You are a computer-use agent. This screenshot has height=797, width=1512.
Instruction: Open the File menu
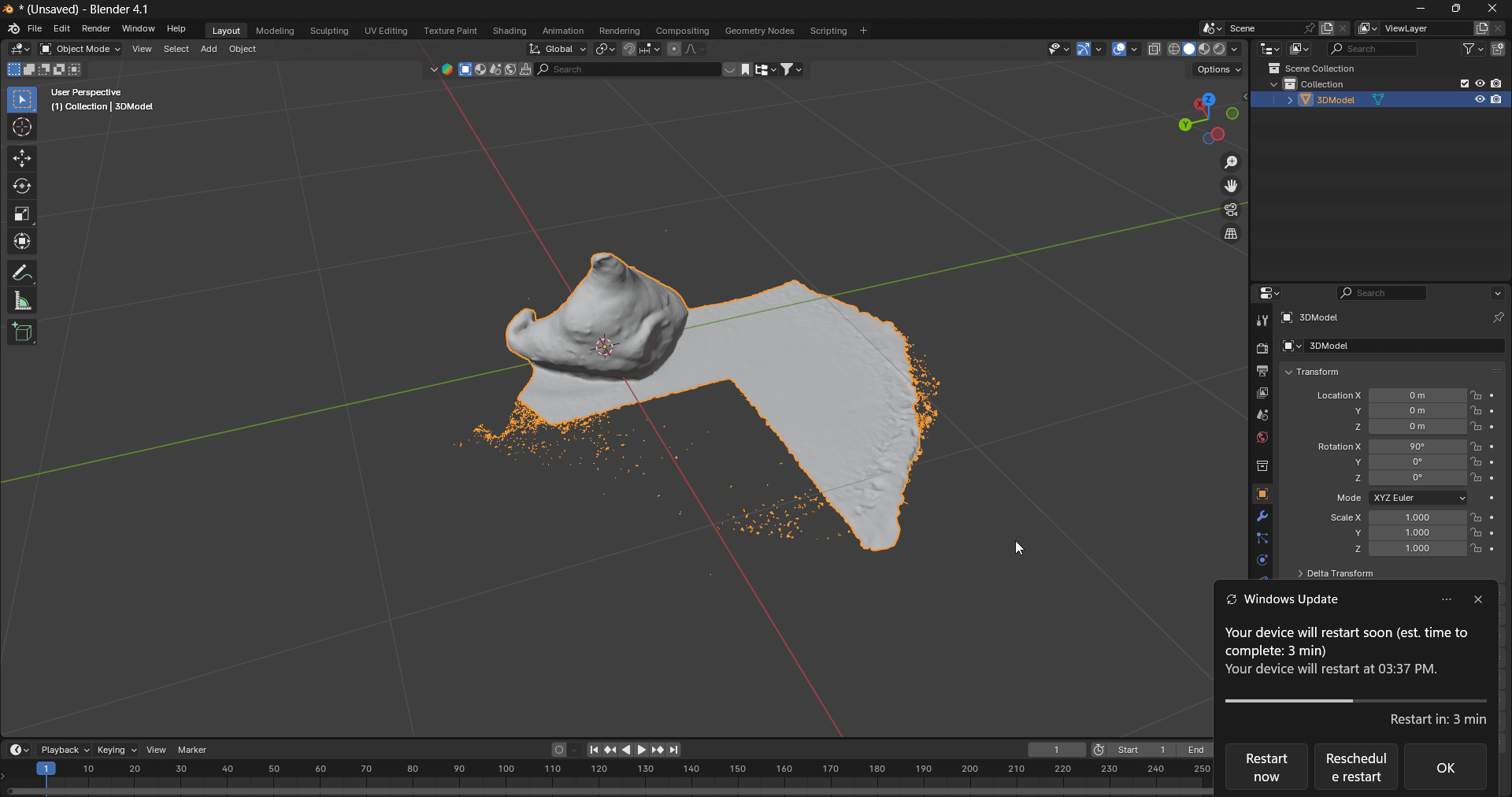[35, 28]
